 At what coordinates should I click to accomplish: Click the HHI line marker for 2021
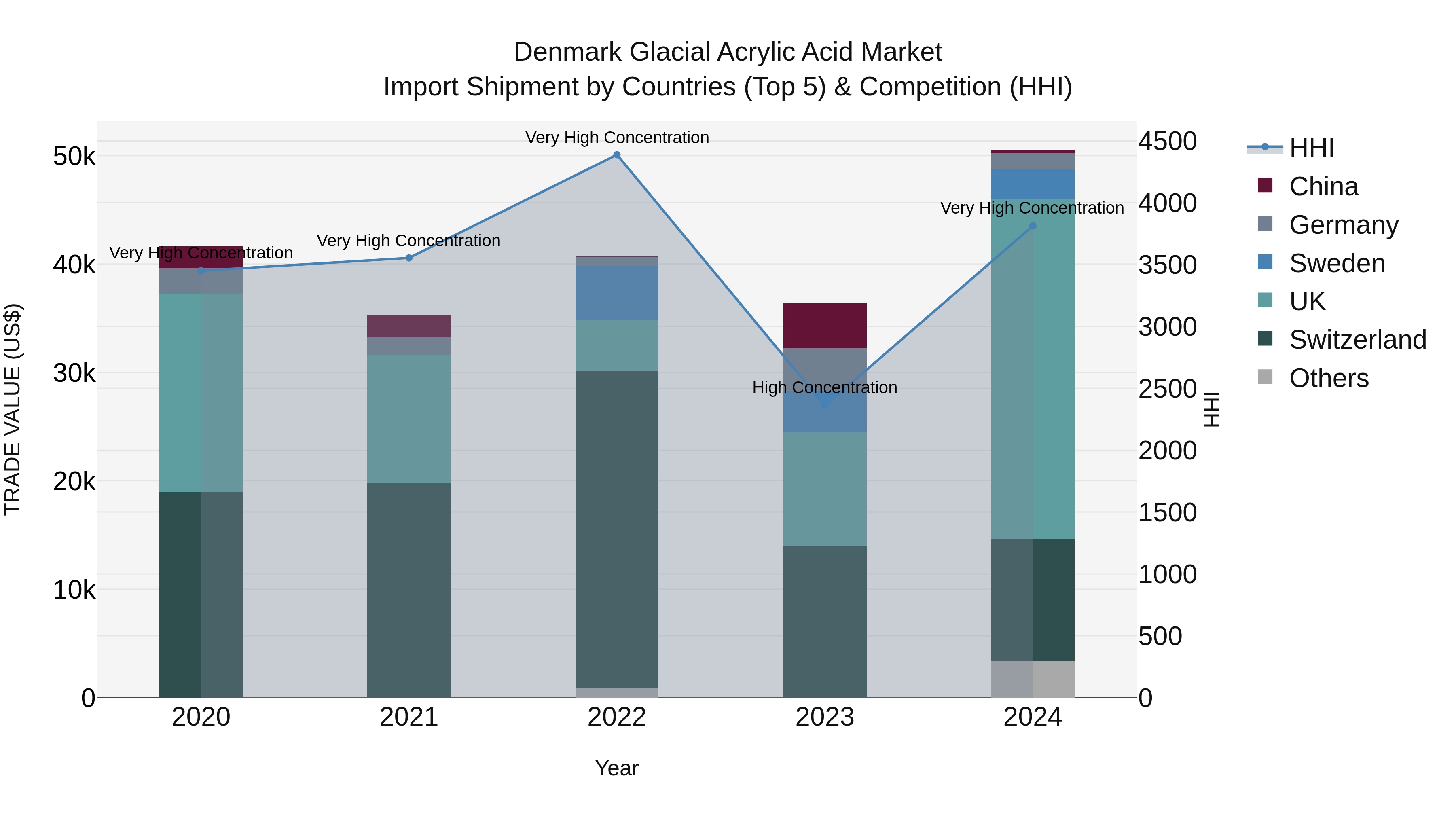(x=409, y=258)
